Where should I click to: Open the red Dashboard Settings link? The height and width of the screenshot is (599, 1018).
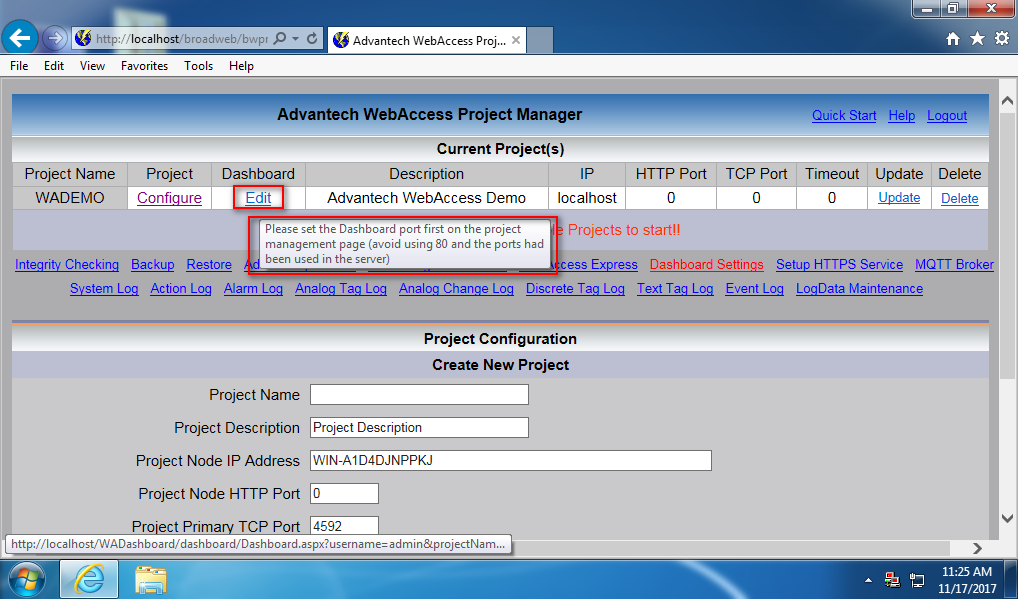[706, 265]
